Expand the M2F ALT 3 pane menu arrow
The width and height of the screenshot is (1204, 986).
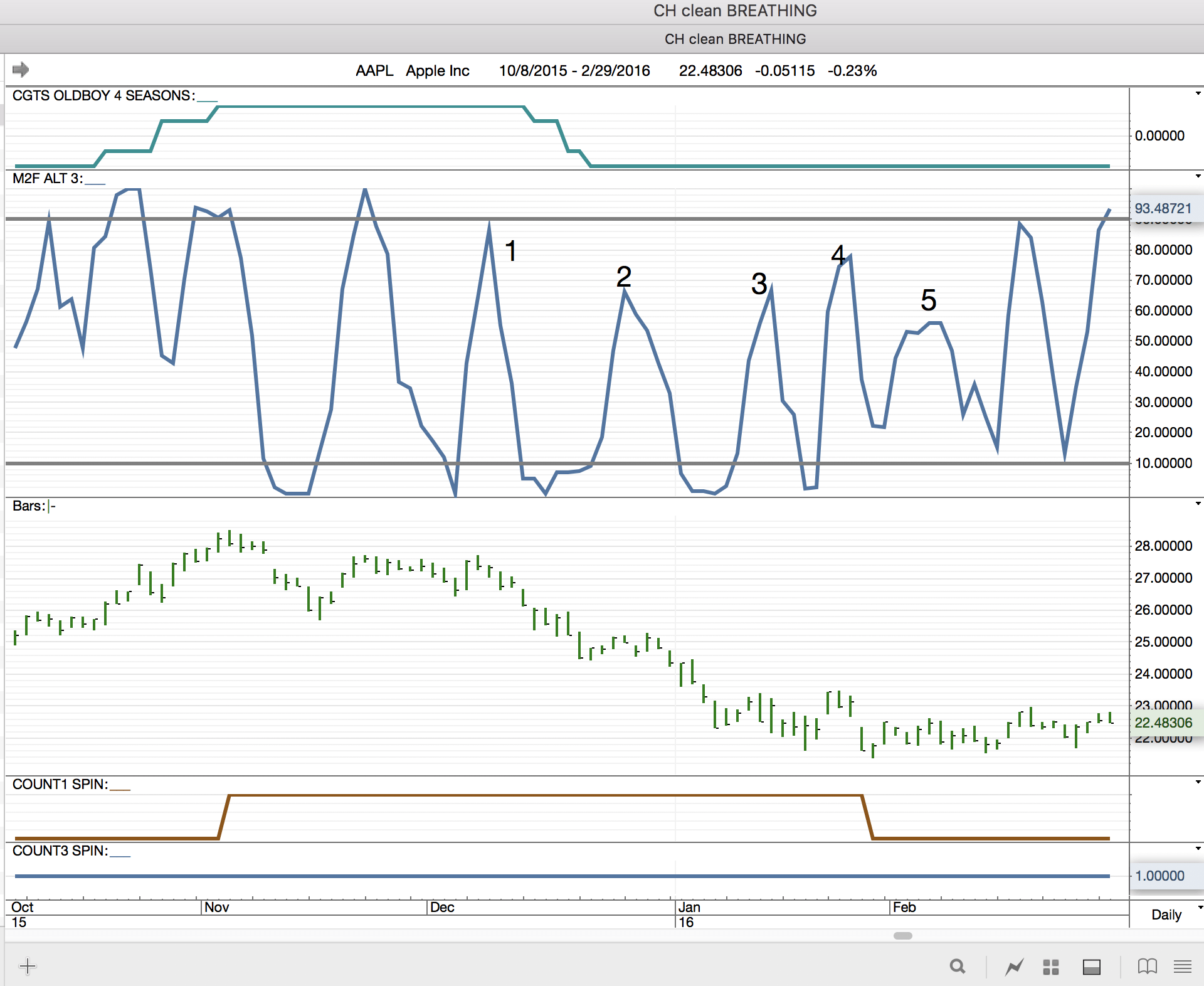coord(1198,176)
